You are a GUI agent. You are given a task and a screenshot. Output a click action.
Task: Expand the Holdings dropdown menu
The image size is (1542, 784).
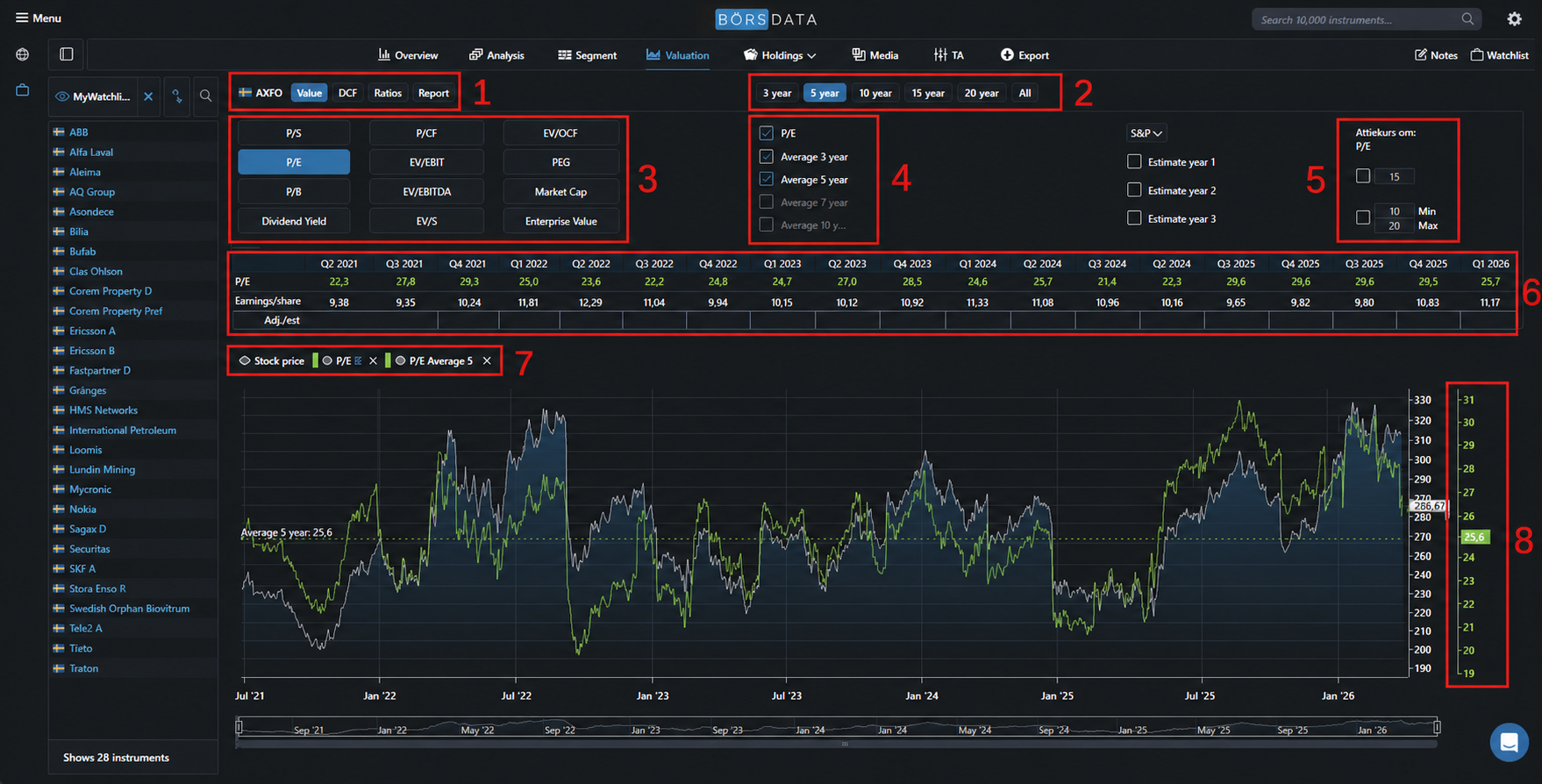pos(781,55)
